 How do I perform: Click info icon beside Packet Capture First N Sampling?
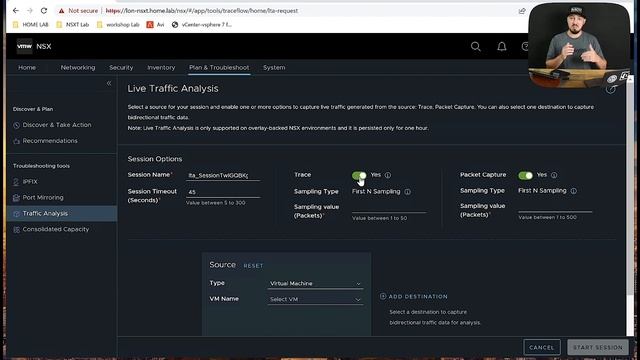tap(573, 191)
